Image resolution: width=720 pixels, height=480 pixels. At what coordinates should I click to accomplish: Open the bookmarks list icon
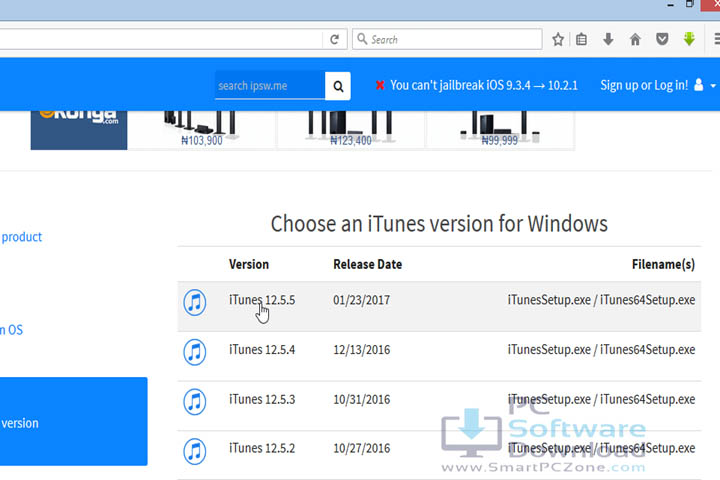pyautogui.click(x=581, y=40)
